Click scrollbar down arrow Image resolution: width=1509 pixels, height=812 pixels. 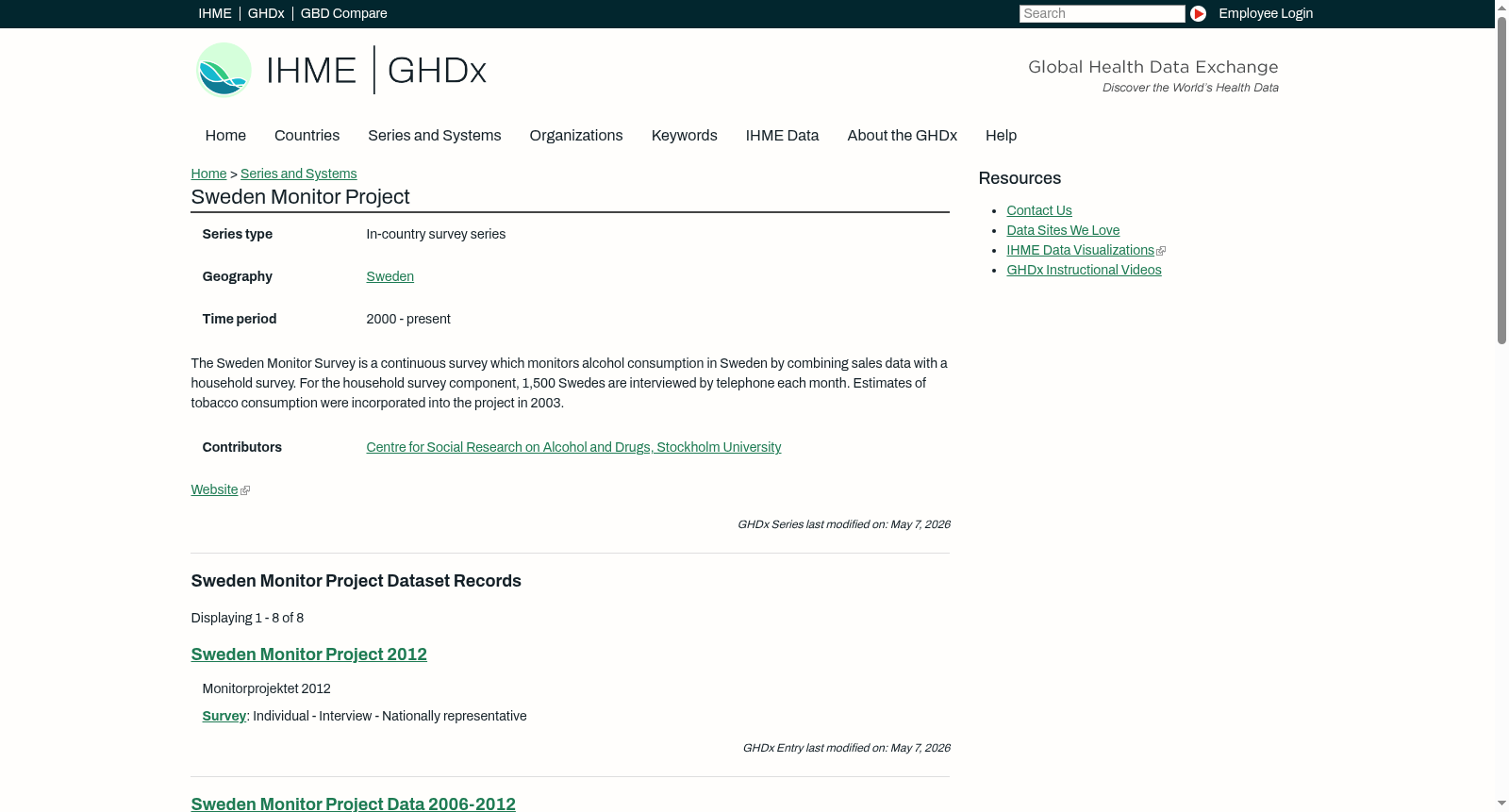[x=1501, y=804]
